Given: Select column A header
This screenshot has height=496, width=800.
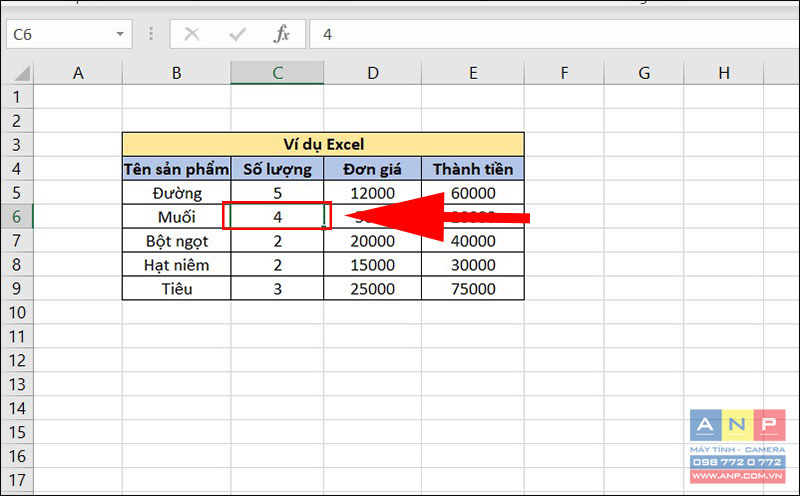Looking at the screenshot, I should point(78,73).
